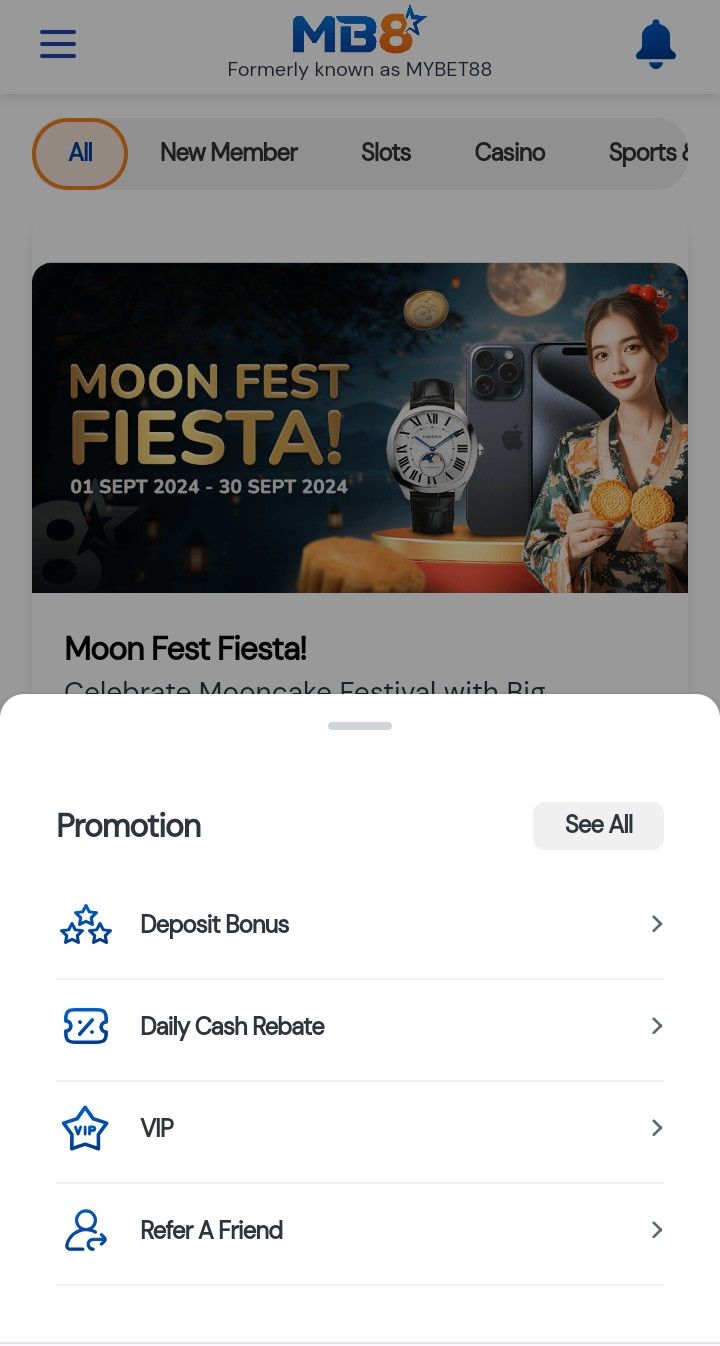Expand the VIP row chevron
Image resolution: width=720 pixels, height=1346 pixels.
pyautogui.click(x=657, y=1129)
